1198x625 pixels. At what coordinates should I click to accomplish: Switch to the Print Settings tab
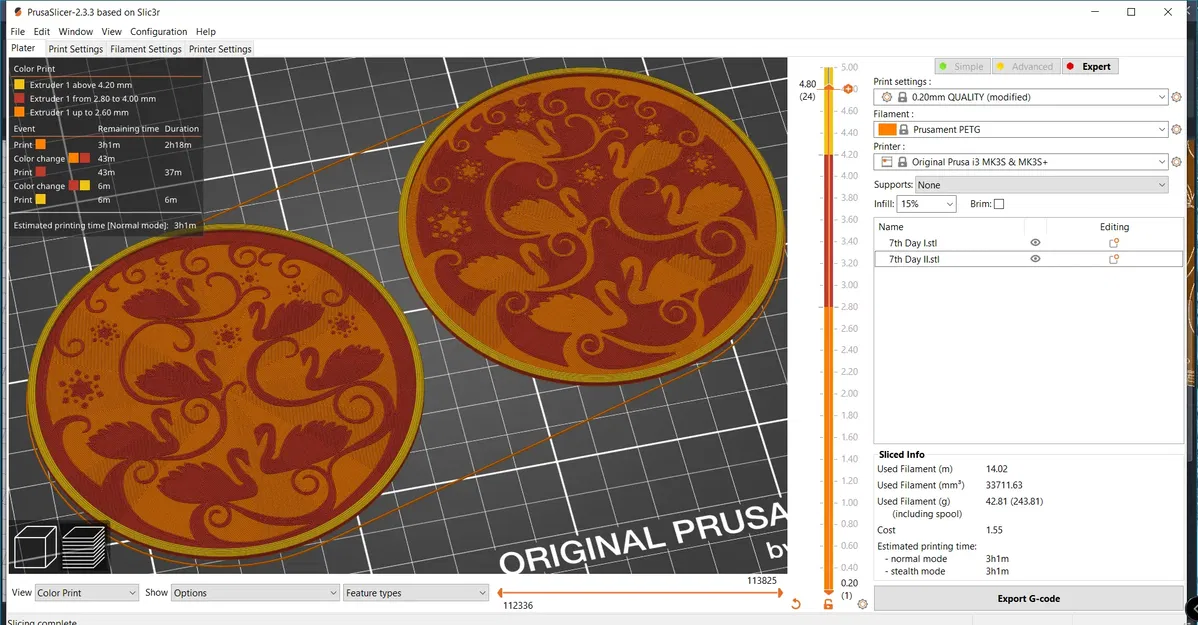(x=76, y=49)
